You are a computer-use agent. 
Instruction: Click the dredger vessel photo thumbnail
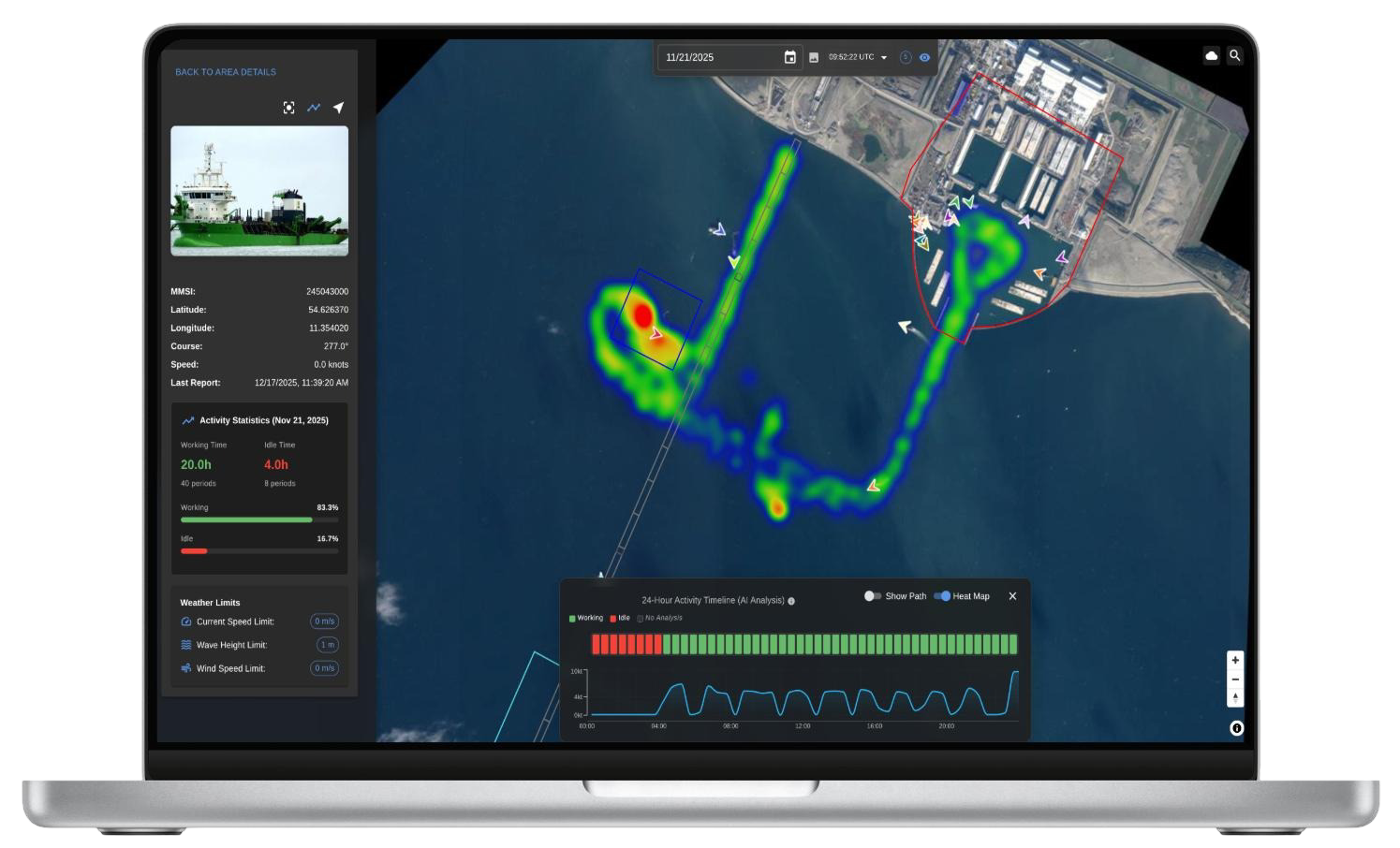point(259,191)
